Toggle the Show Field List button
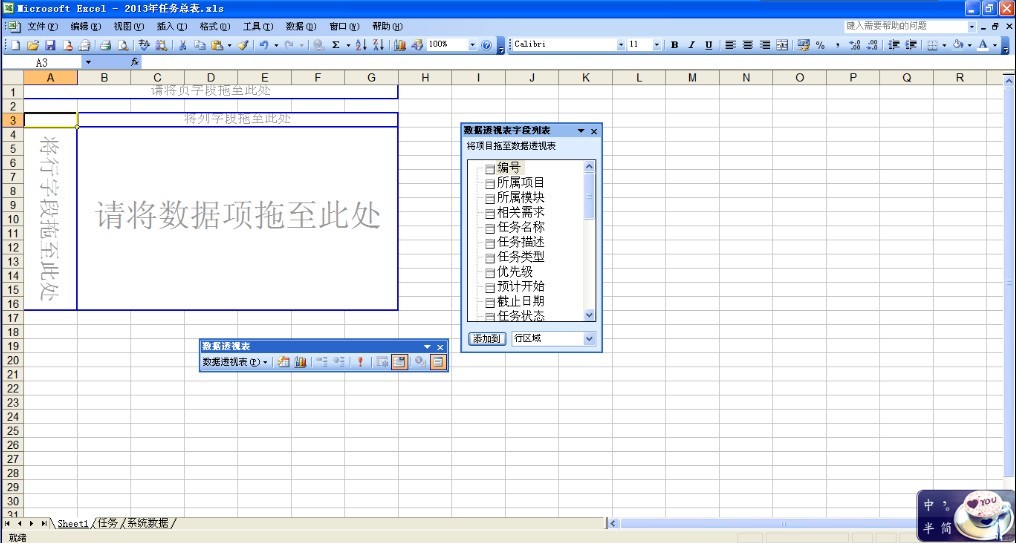The height and width of the screenshot is (543, 1016). click(438, 362)
